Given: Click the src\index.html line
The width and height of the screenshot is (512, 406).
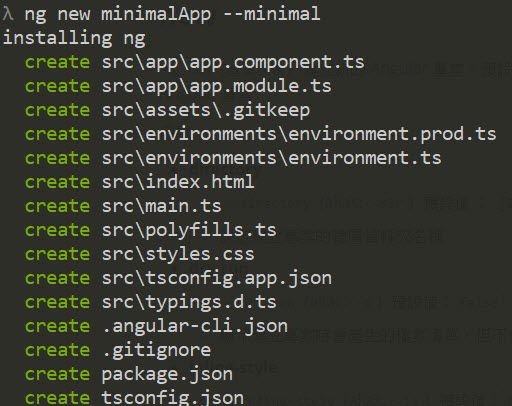Looking at the screenshot, I should point(178,182).
